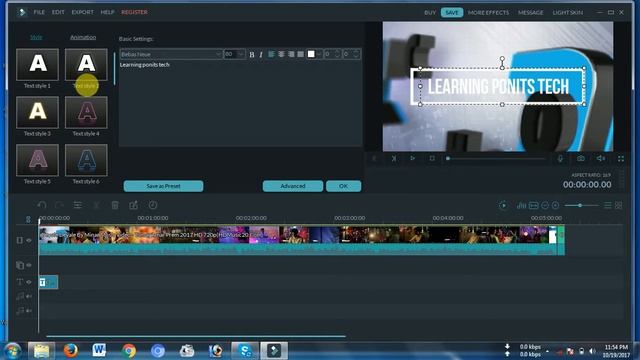Image resolution: width=640 pixels, height=360 pixels.
Task: Mute the first music track
Action: pyautogui.click(x=29, y=296)
